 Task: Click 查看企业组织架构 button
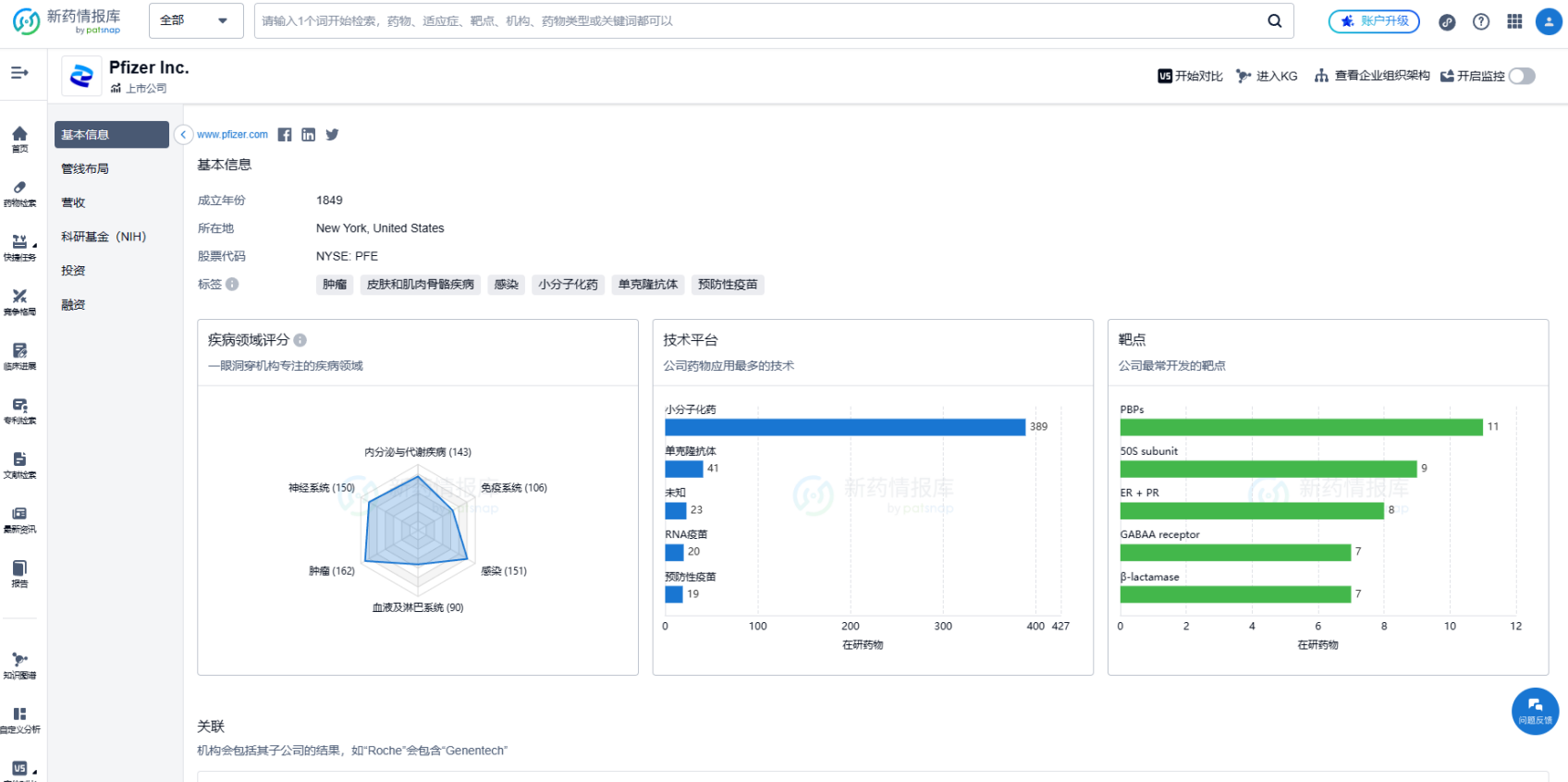click(1372, 76)
